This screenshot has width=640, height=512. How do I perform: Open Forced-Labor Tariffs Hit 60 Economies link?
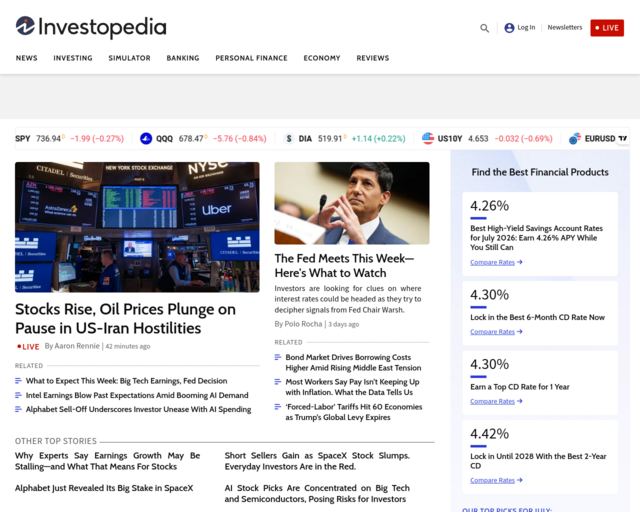pos(354,412)
